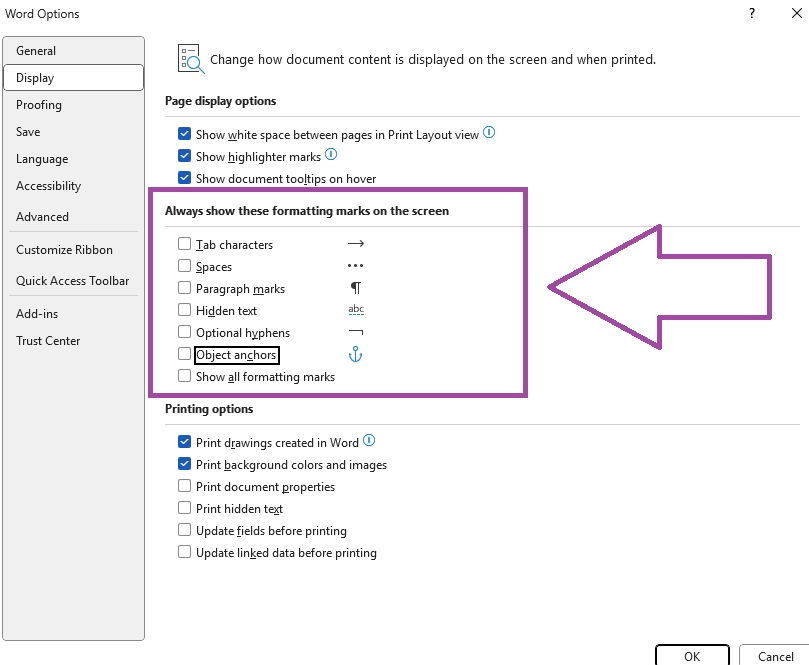Click the Cancel button
Image resolution: width=809 pixels, height=665 pixels.
coord(775,656)
